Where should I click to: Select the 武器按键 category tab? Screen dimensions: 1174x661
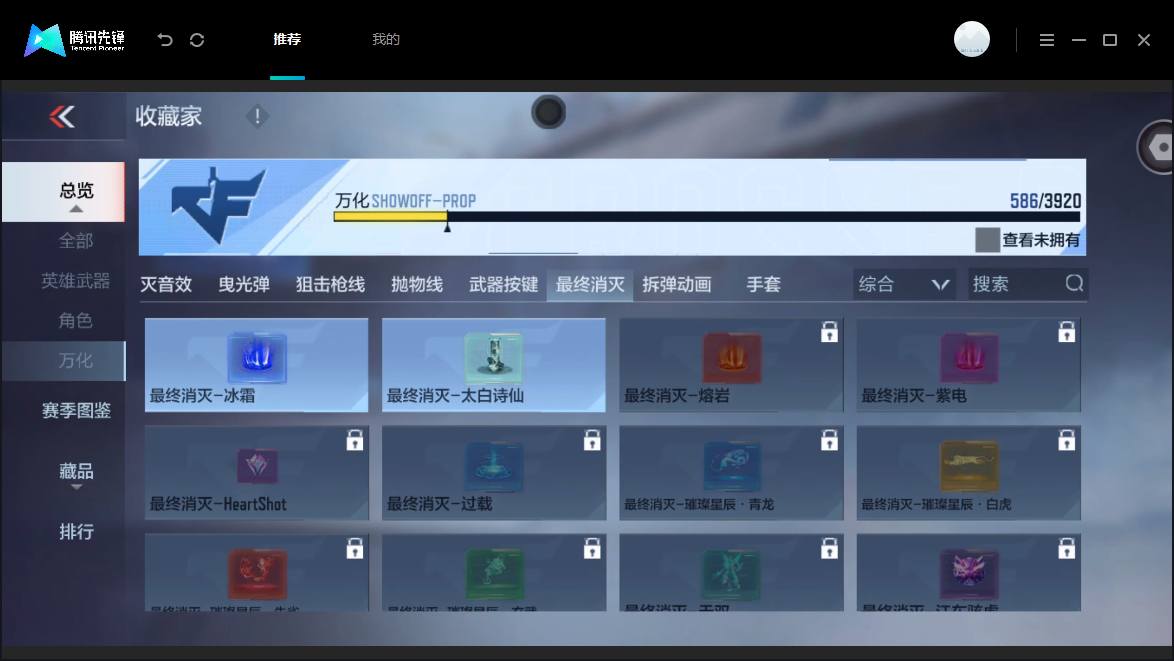click(x=503, y=284)
